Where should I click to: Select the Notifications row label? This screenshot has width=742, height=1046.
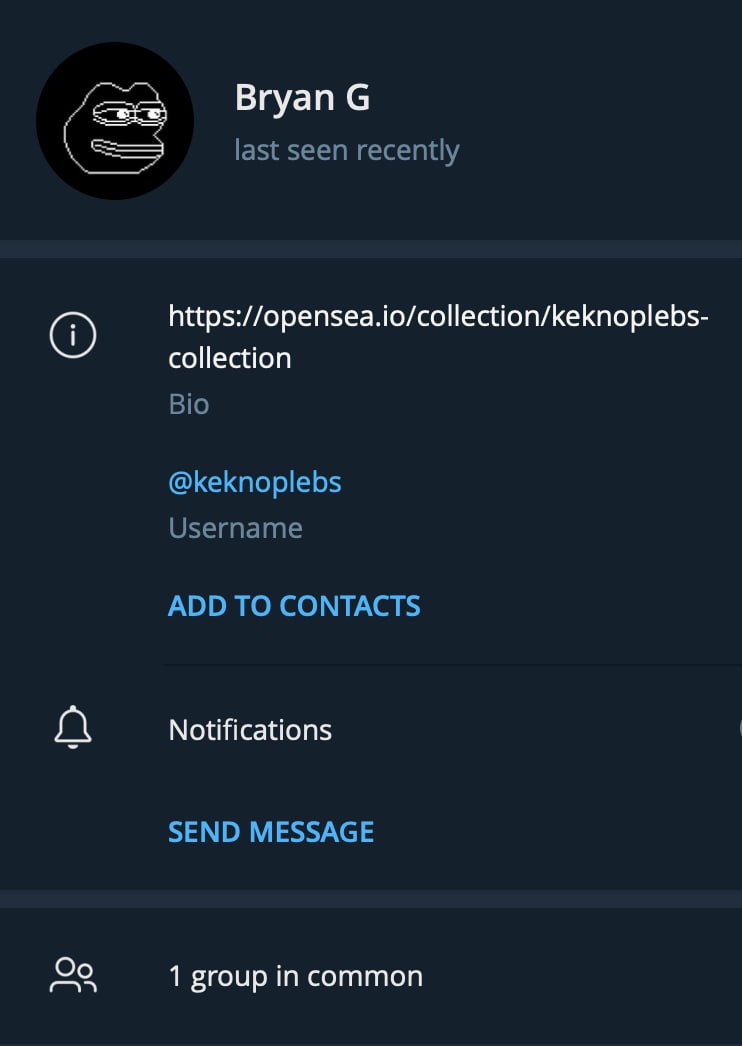(250, 730)
